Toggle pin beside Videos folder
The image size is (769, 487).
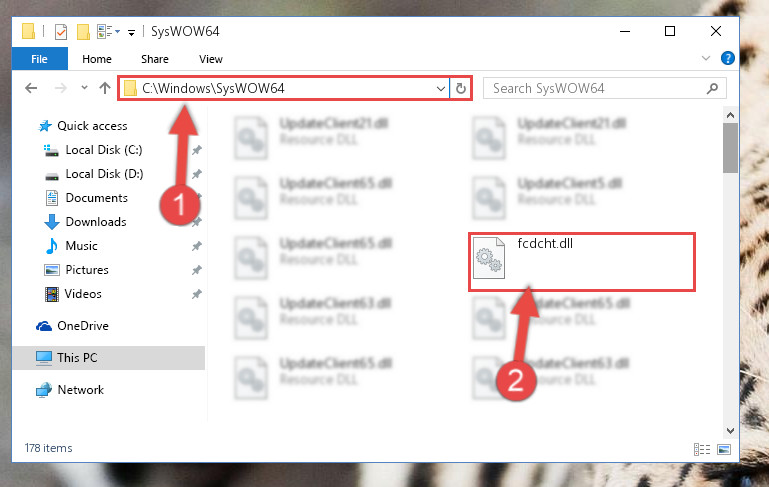[x=197, y=294]
